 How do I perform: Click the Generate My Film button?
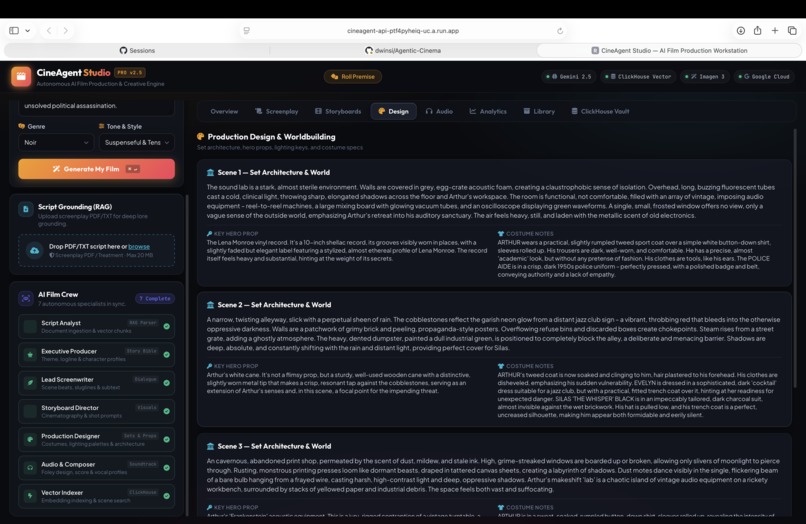pyautogui.click(x=97, y=169)
